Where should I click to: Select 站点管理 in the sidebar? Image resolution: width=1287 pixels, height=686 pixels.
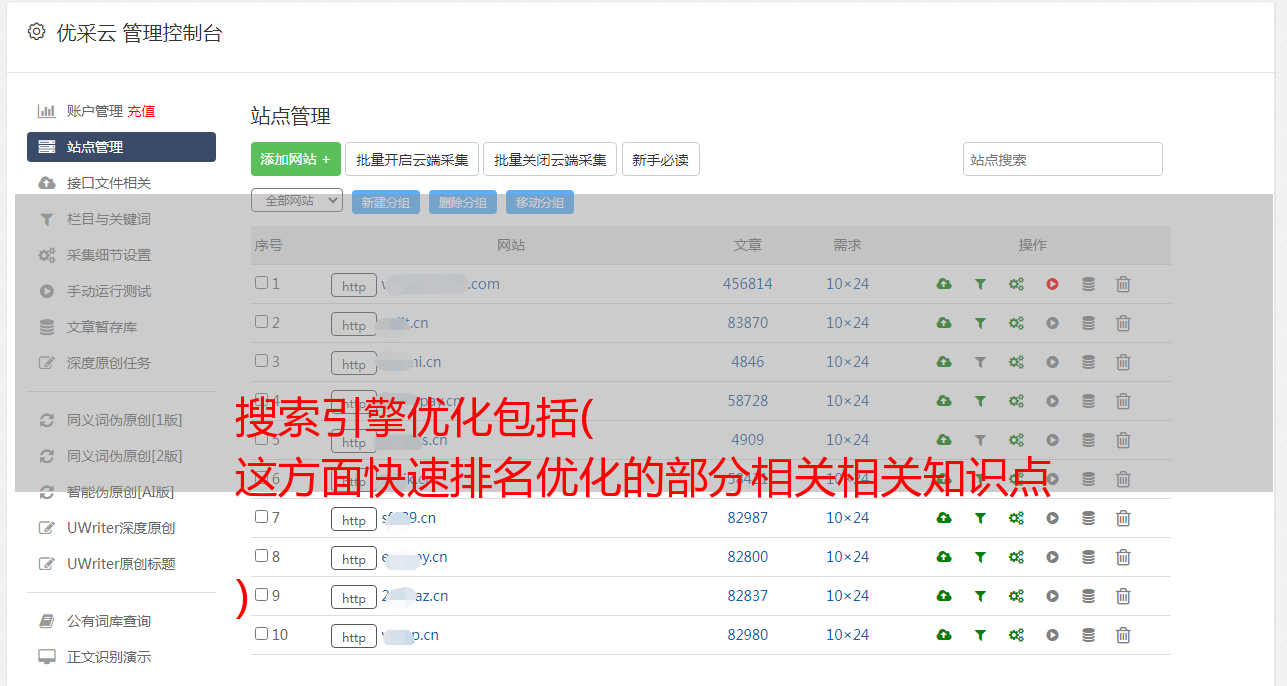point(121,147)
